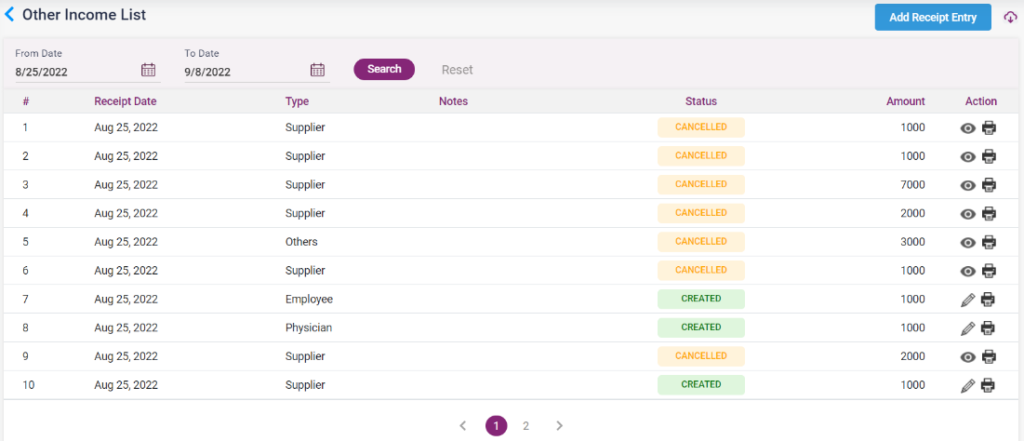The width and height of the screenshot is (1024, 441).
Task: Open the From Date calendar picker
Action: pos(148,70)
